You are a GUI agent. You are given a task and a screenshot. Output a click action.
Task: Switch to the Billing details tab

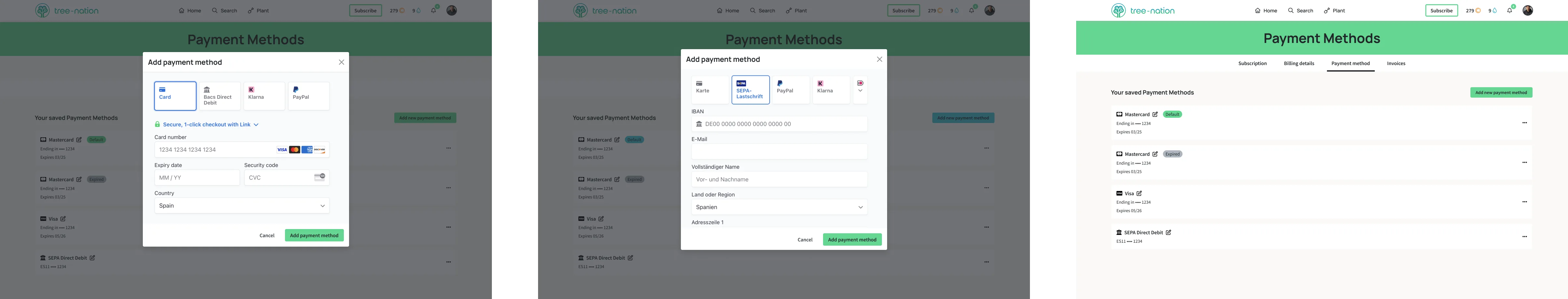tap(1299, 63)
